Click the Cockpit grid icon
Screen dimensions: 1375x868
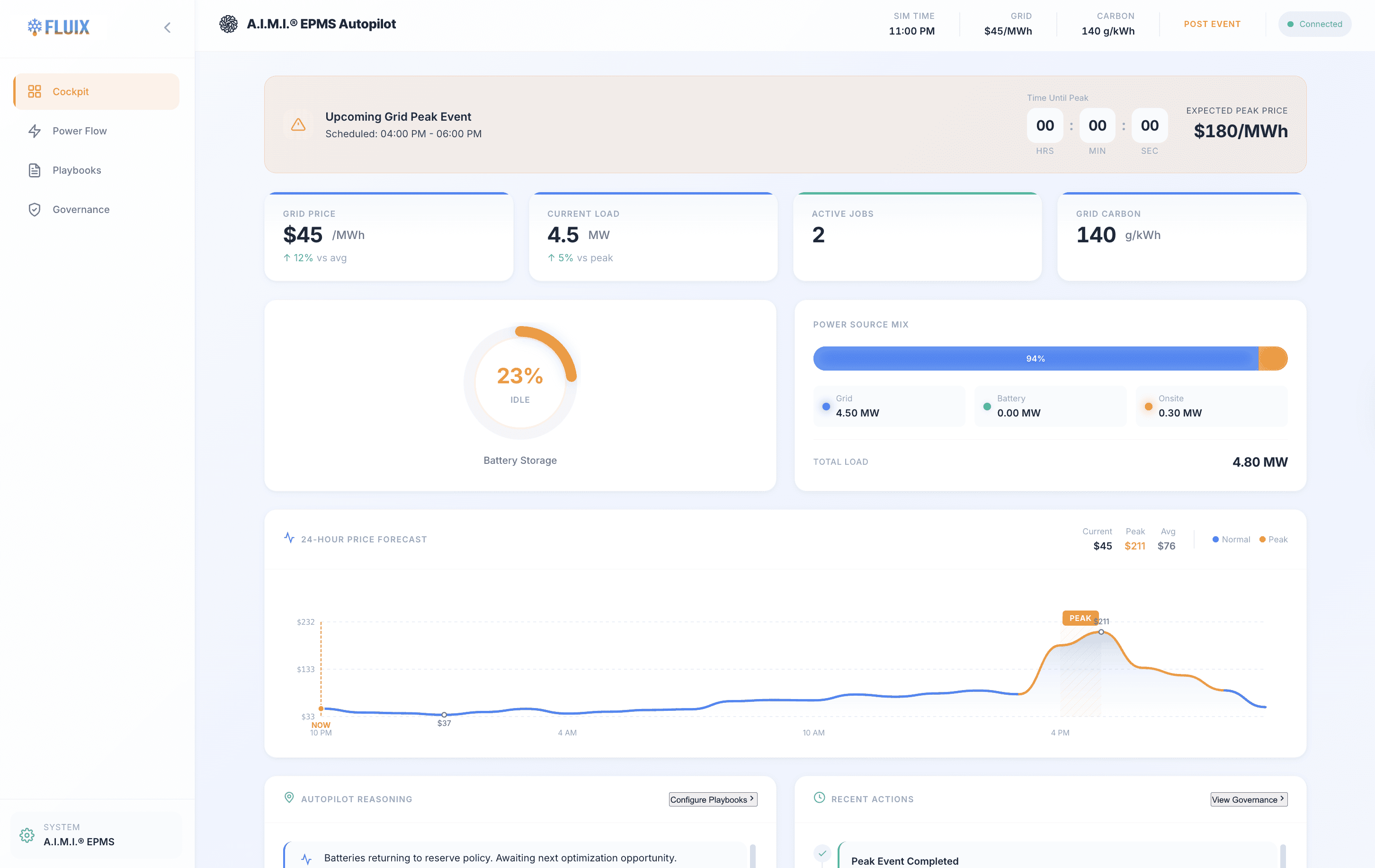(x=34, y=91)
